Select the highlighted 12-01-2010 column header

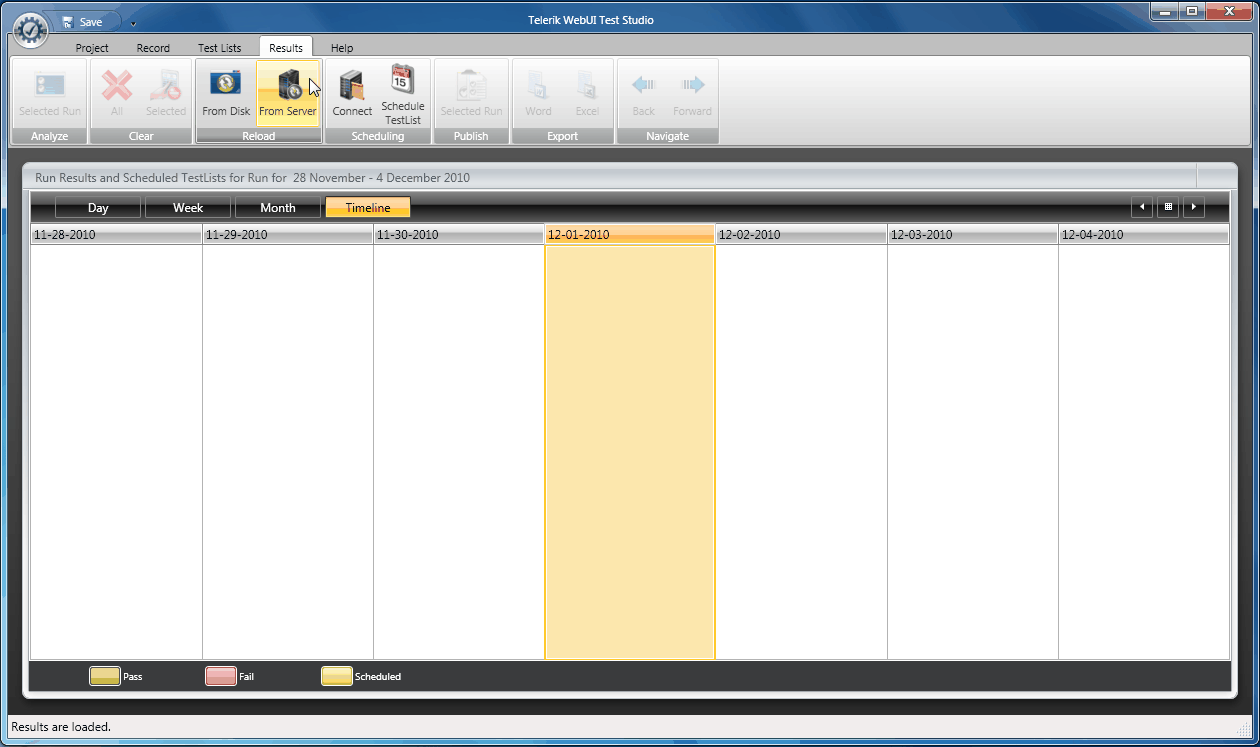tap(630, 235)
